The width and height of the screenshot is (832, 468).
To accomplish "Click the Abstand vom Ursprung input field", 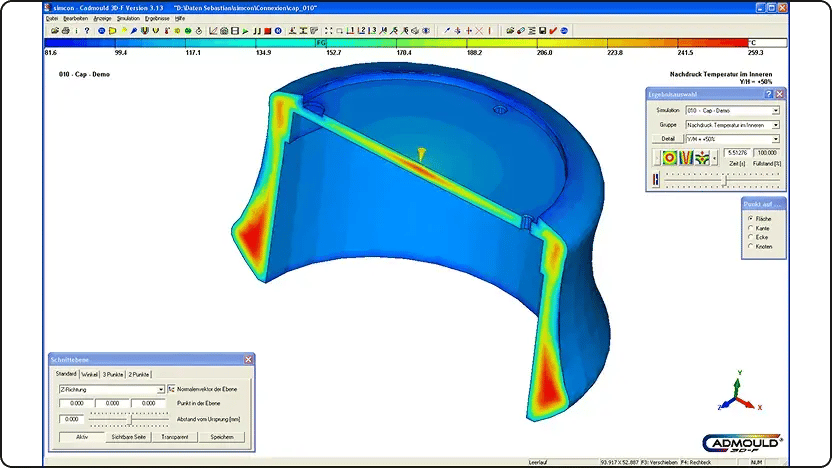I will pyautogui.click(x=71, y=419).
